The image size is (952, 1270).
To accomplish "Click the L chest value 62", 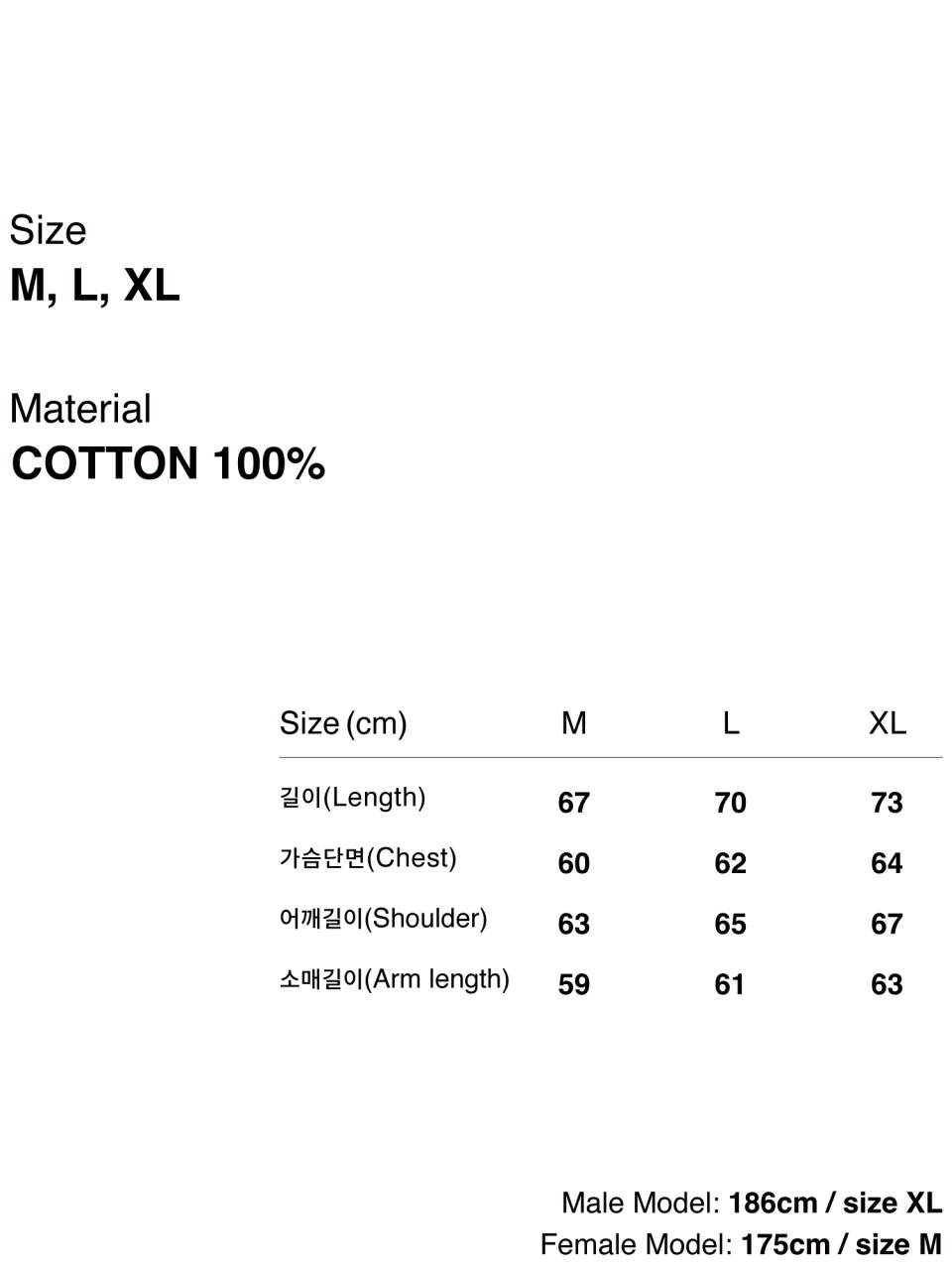I will pyautogui.click(x=731, y=863).
